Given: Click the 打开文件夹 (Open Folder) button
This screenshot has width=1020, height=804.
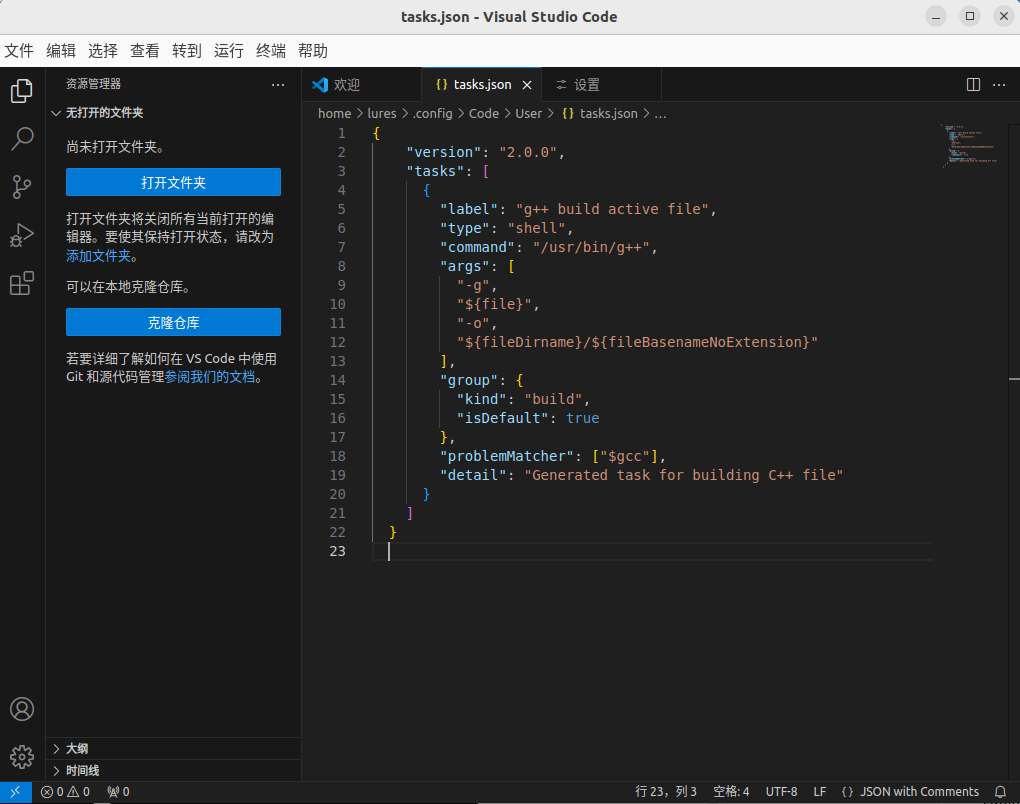Looking at the screenshot, I should point(173,182).
